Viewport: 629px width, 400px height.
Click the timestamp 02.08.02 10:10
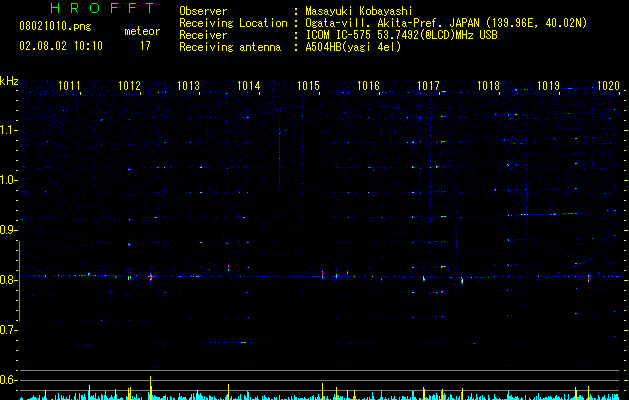pyautogui.click(x=61, y=46)
